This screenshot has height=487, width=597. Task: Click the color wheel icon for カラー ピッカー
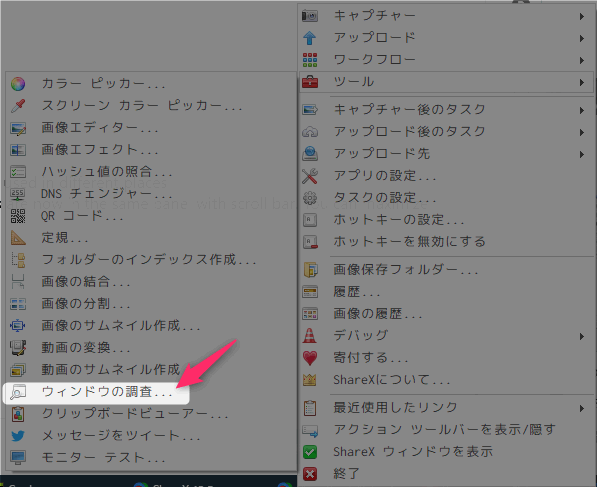(x=18, y=84)
